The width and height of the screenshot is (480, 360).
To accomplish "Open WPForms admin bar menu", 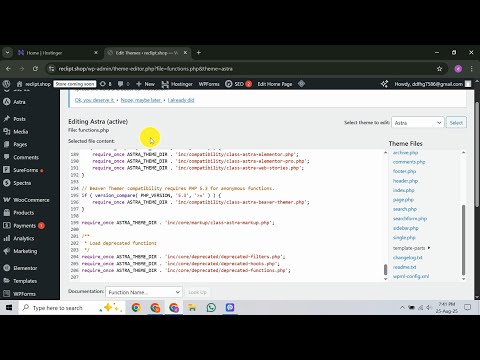I will tap(209, 84).
